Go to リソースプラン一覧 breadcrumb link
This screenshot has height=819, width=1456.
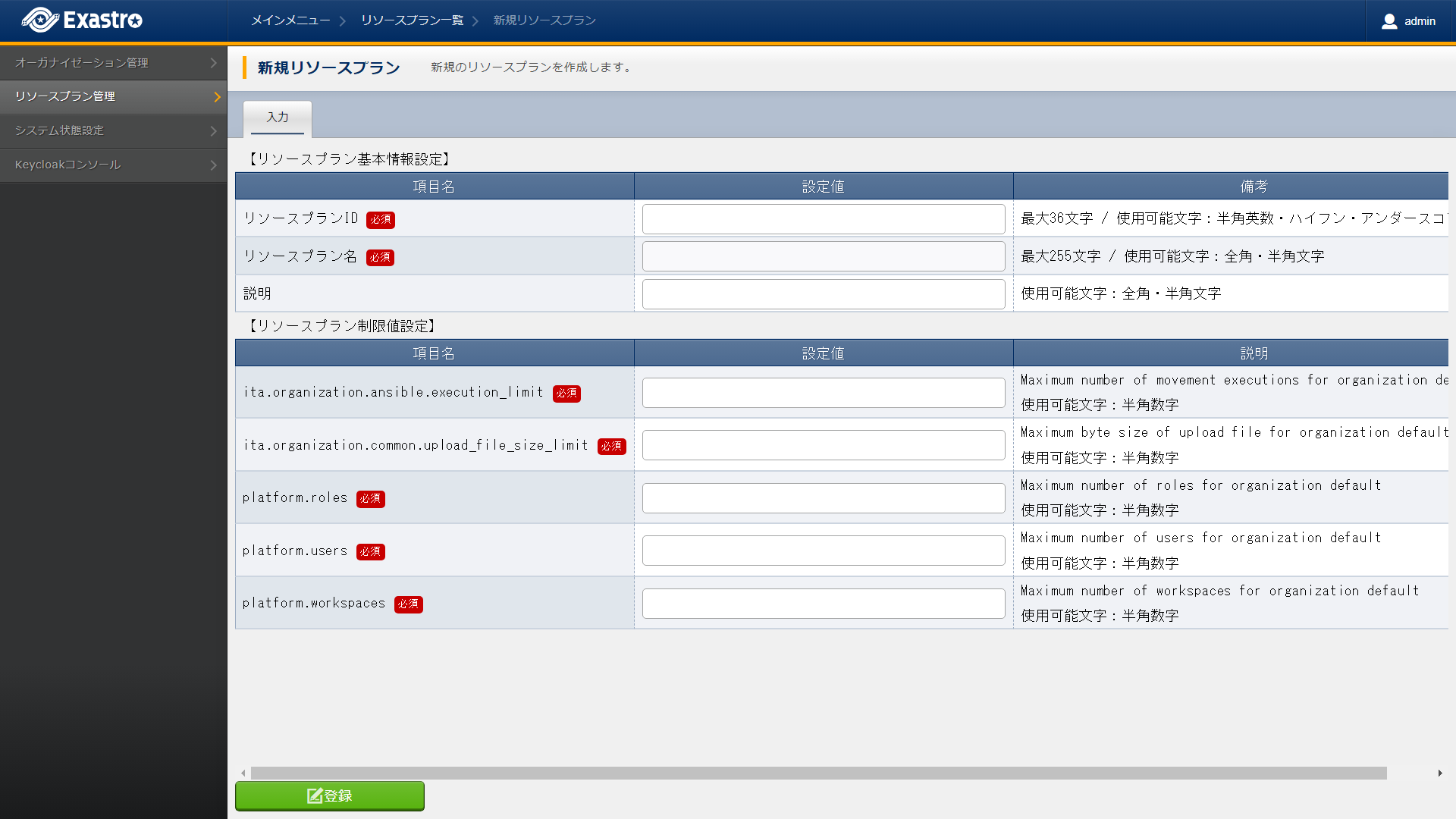pyautogui.click(x=412, y=20)
